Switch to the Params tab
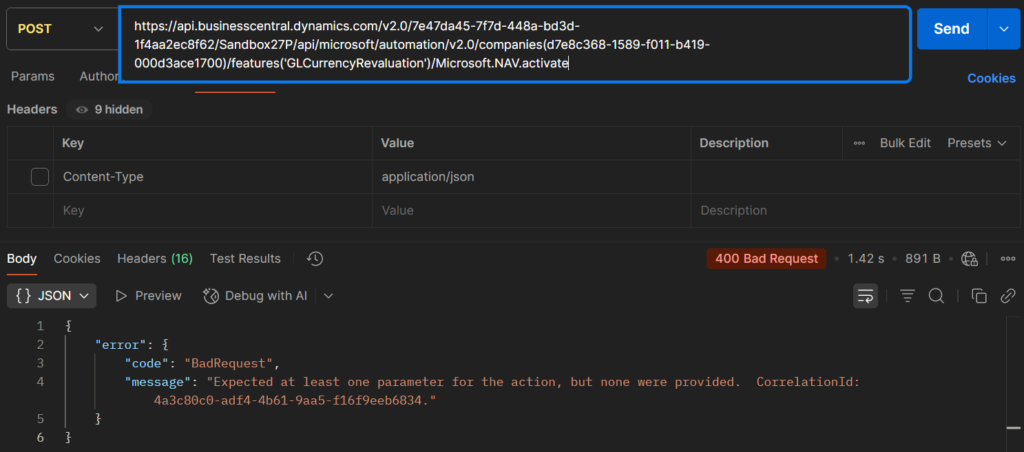 [32, 76]
